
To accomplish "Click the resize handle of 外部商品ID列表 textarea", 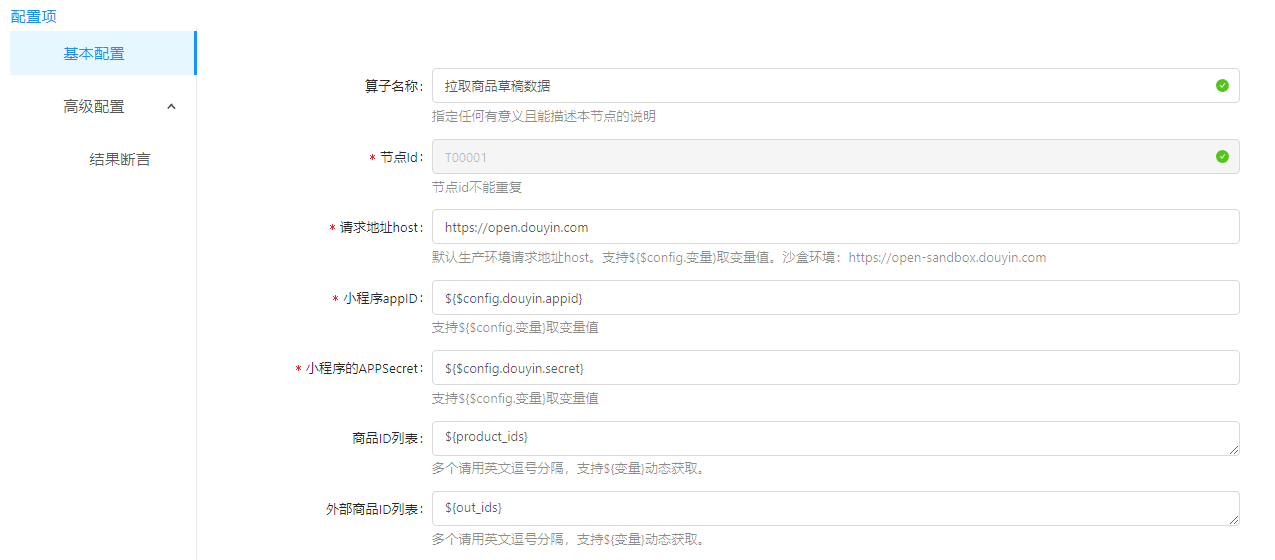I will [1234, 520].
